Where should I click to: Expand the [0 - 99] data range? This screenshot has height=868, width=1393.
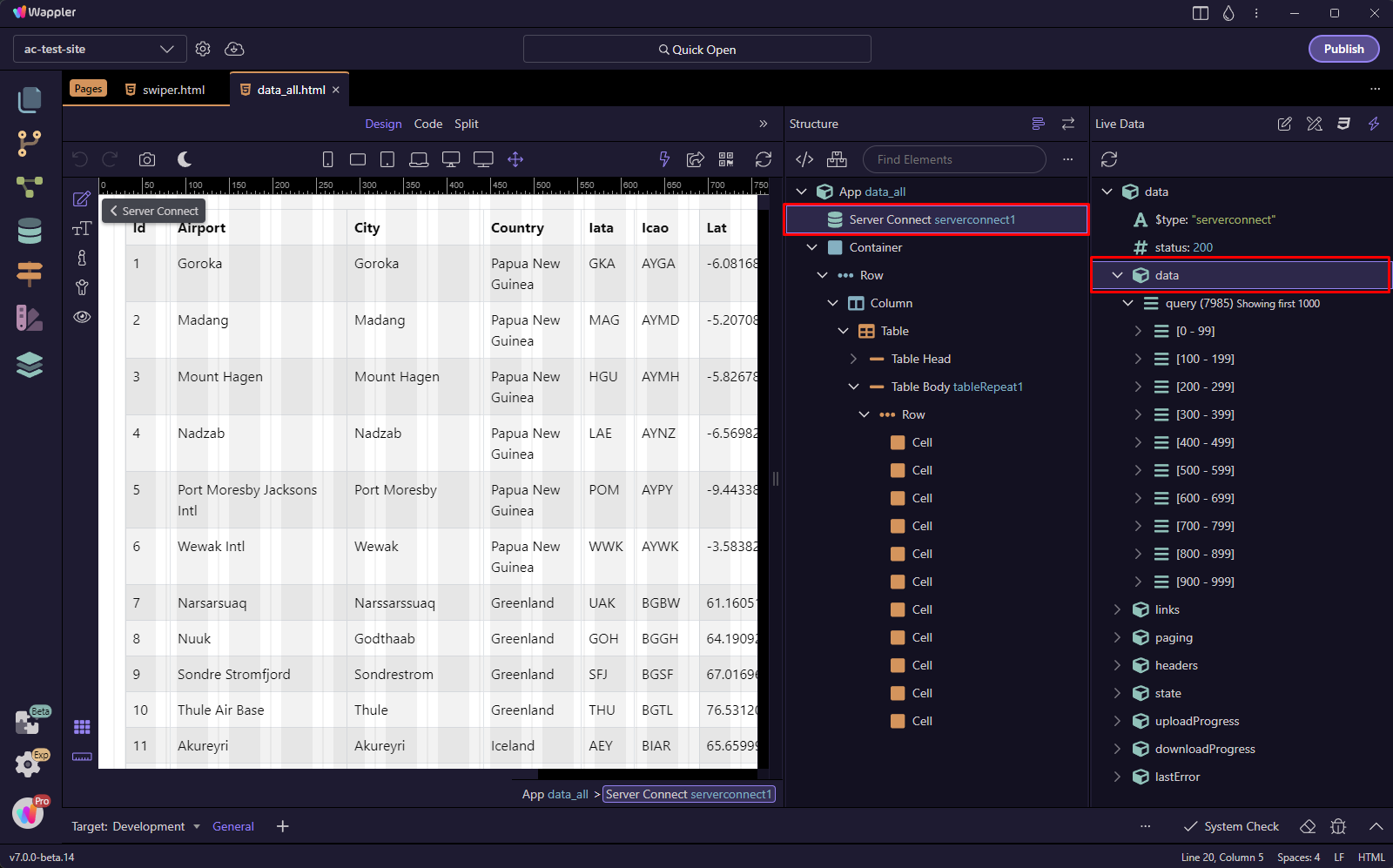1138,331
